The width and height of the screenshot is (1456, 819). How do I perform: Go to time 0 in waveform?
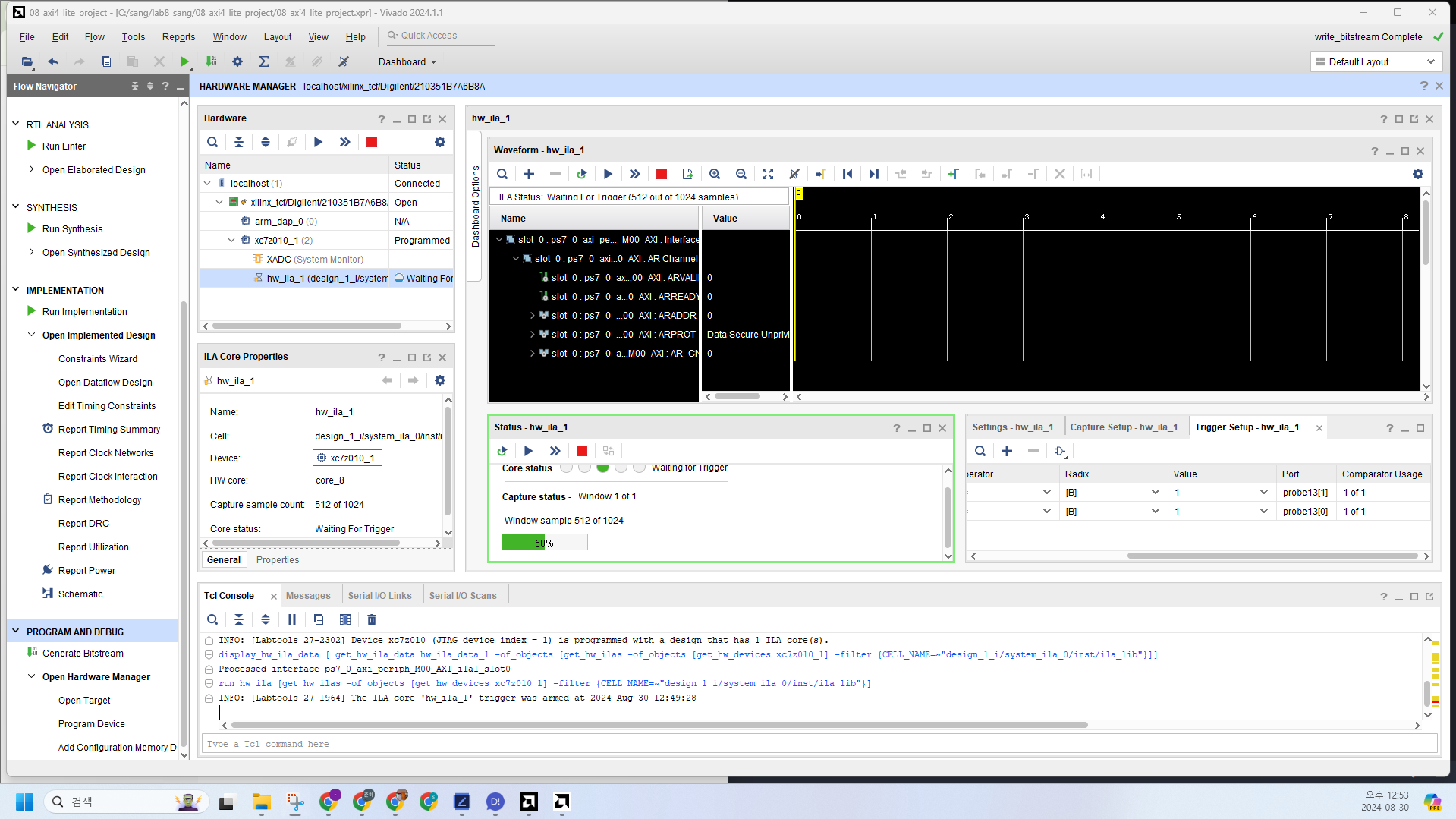[x=847, y=174]
